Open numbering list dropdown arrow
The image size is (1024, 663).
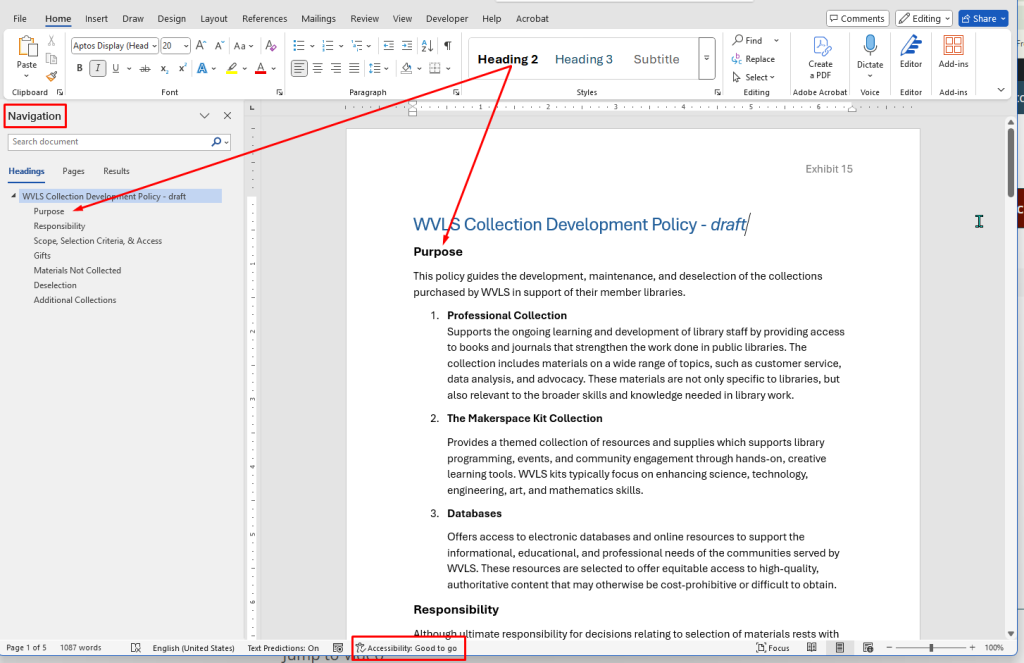pos(341,46)
